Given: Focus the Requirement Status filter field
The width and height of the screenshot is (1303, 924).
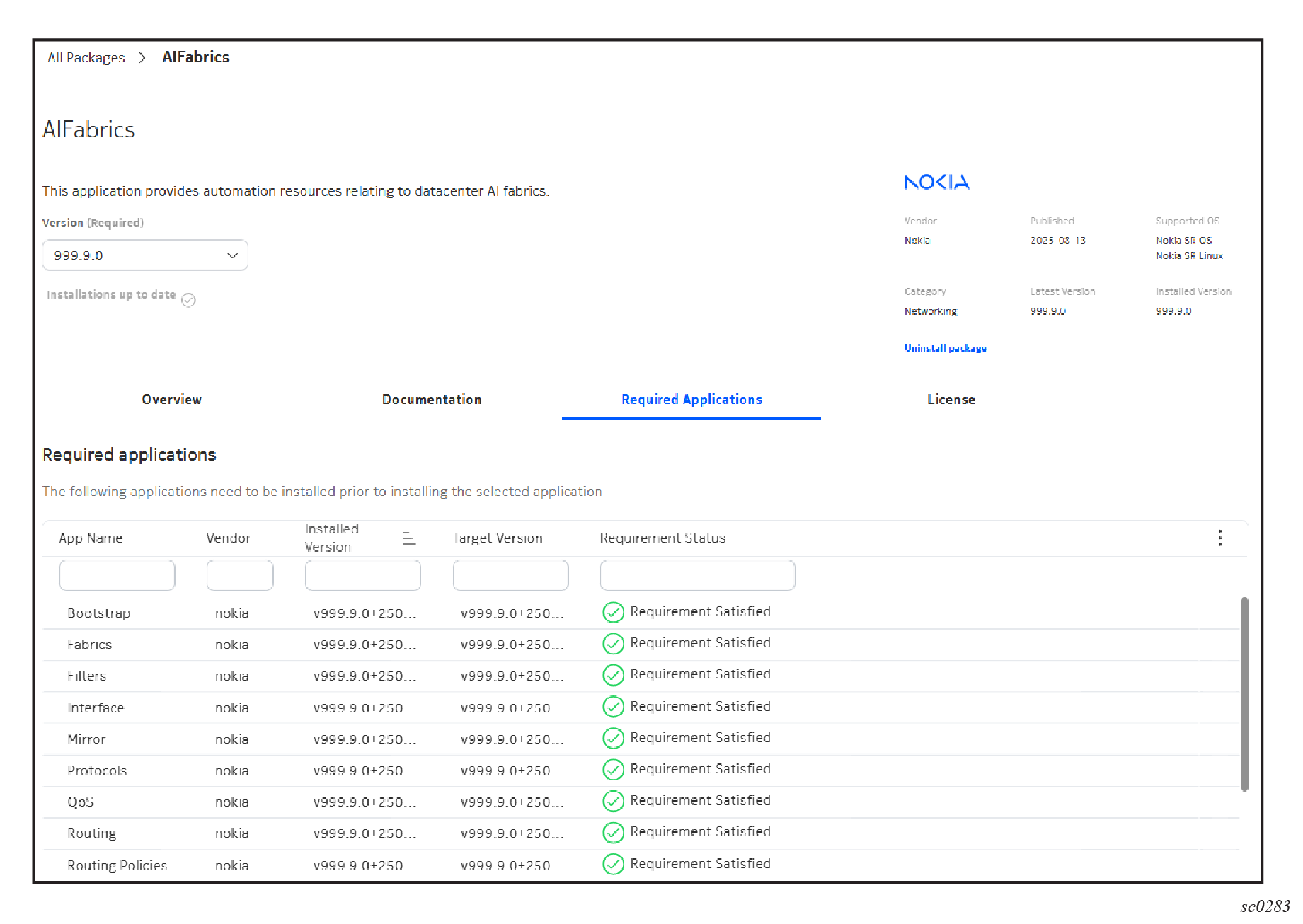Looking at the screenshot, I should [x=698, y=575].
